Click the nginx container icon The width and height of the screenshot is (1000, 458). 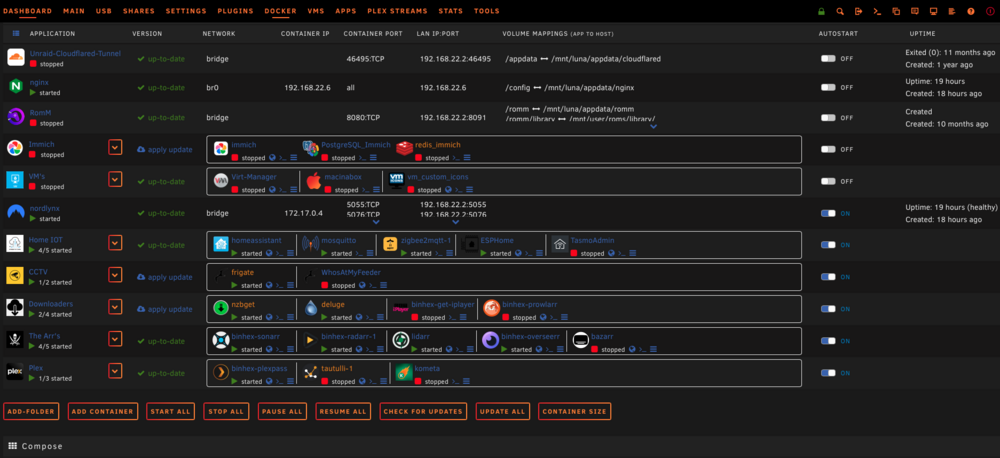pyautogui.click(x=15, y=86)
